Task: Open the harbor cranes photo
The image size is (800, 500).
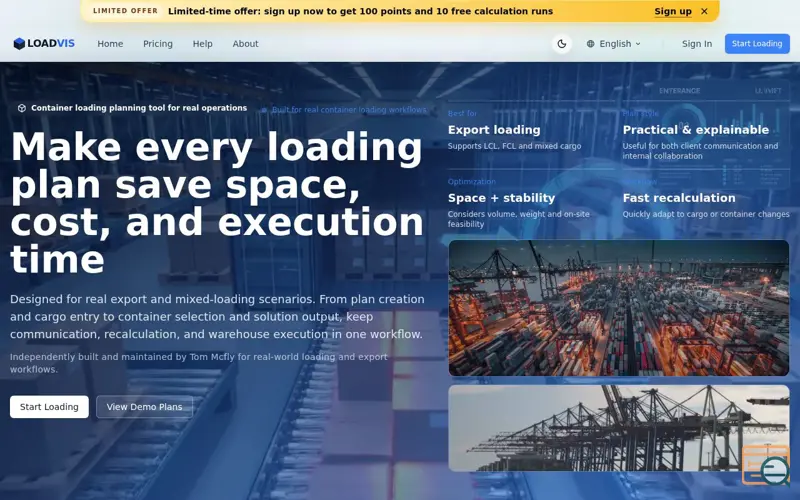Action: [x=619, y=428]
